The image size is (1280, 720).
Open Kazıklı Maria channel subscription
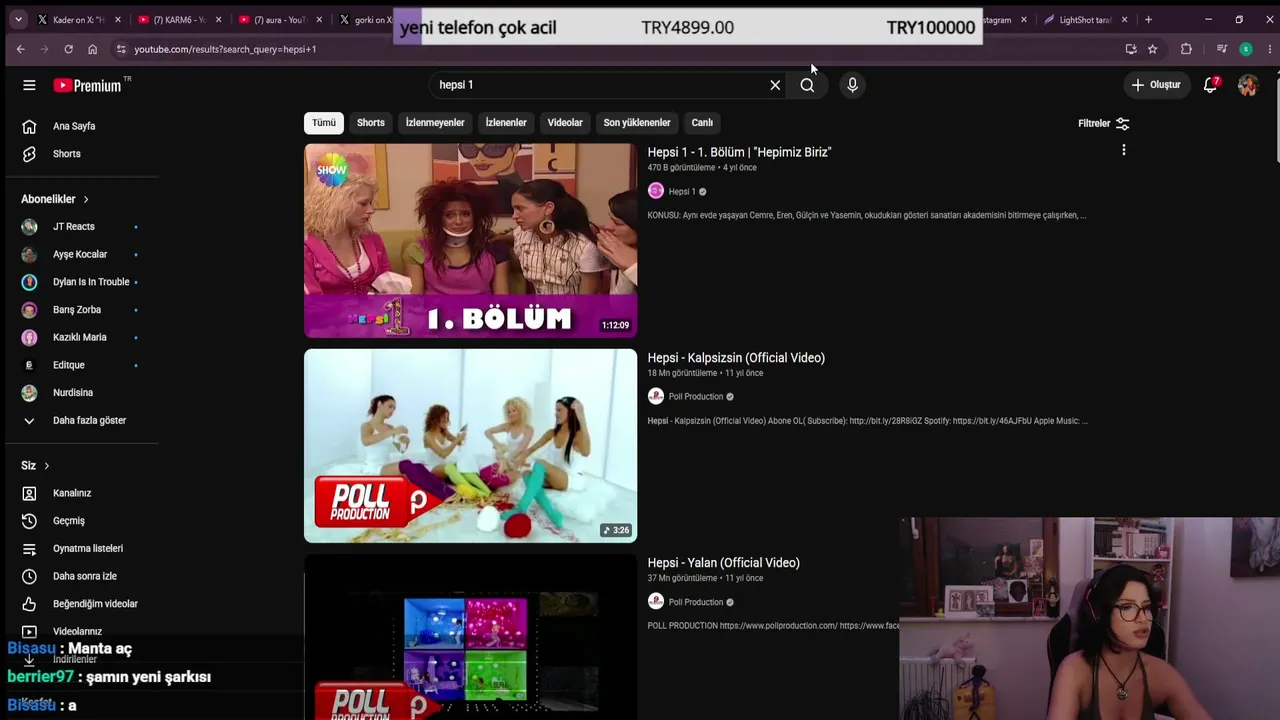[82, 337]
